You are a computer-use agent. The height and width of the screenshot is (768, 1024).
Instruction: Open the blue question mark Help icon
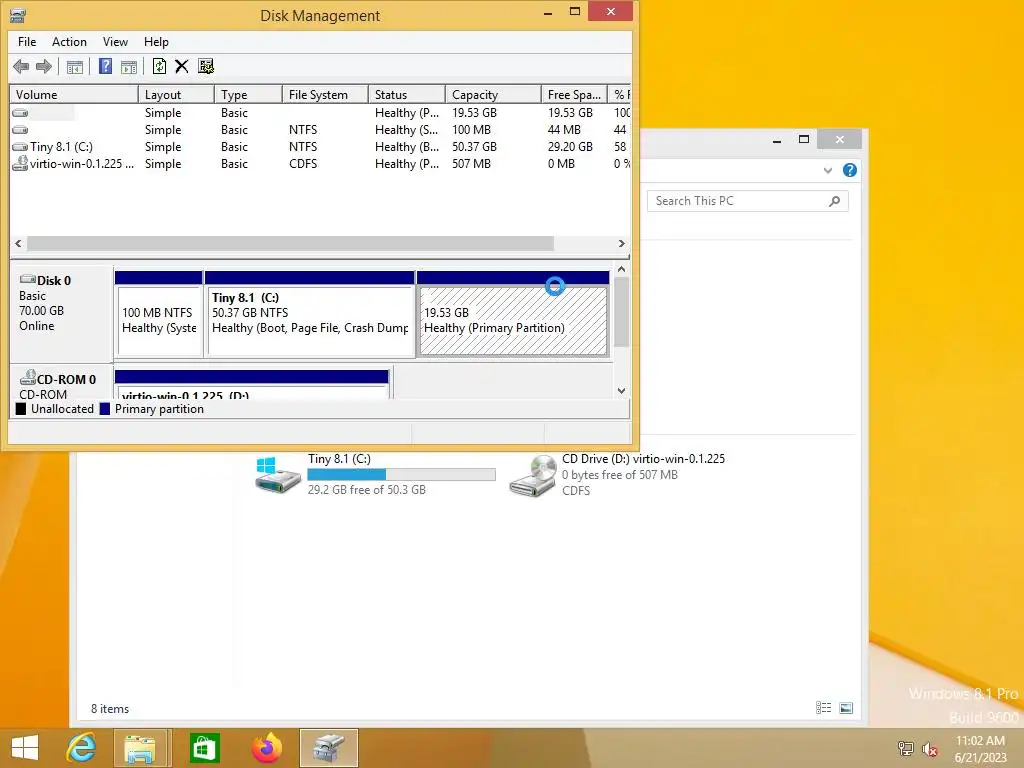tap(105, 66)
